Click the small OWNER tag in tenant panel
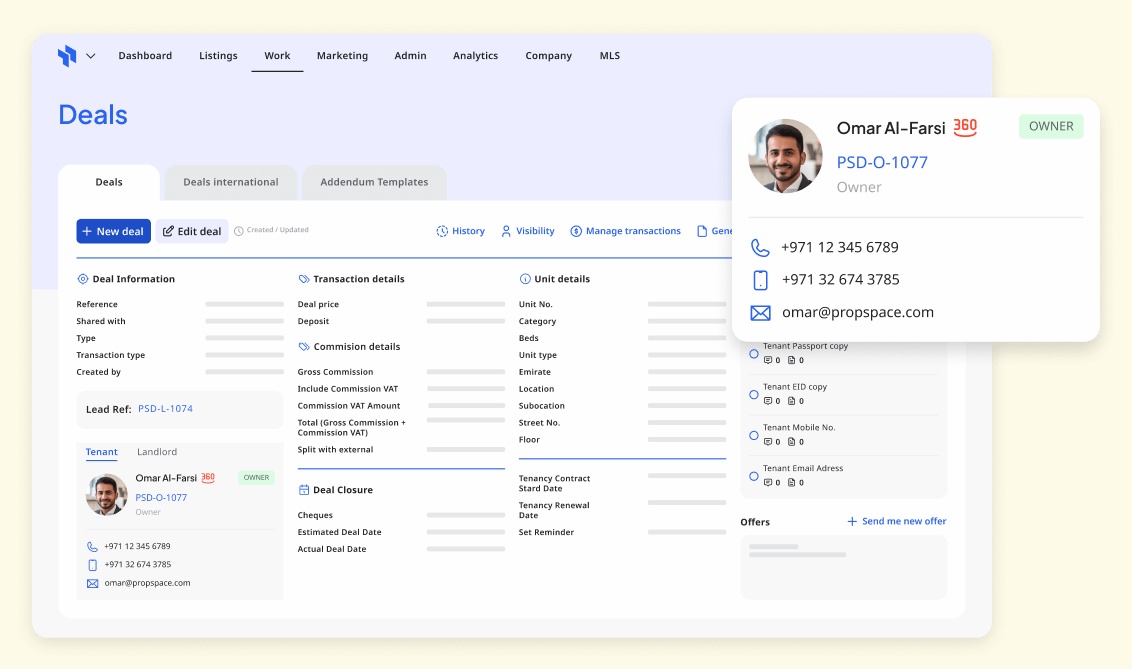Screen dimensions: 1132x669 coord(256,477)
